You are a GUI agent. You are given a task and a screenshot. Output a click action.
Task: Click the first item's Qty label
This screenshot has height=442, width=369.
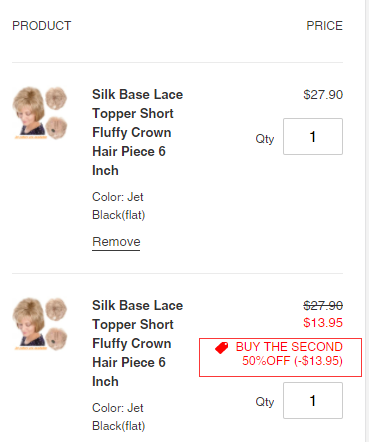[x=265, y=138]
